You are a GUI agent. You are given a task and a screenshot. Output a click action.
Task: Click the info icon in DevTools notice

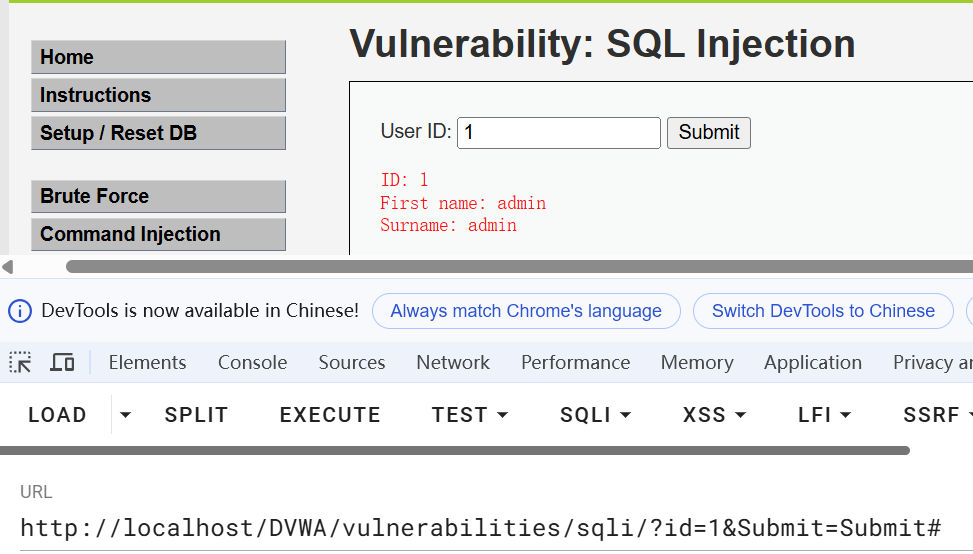19,311
